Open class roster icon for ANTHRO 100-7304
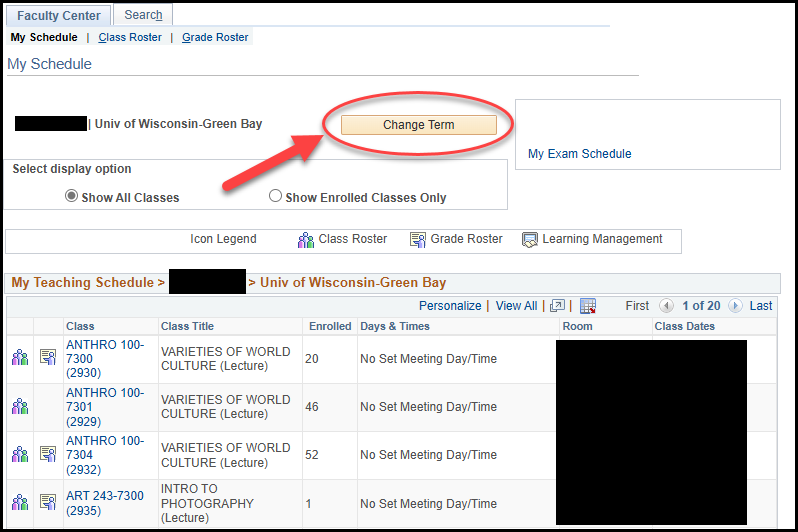This screenshot has width=798, height=532. [x=20, y=454]
